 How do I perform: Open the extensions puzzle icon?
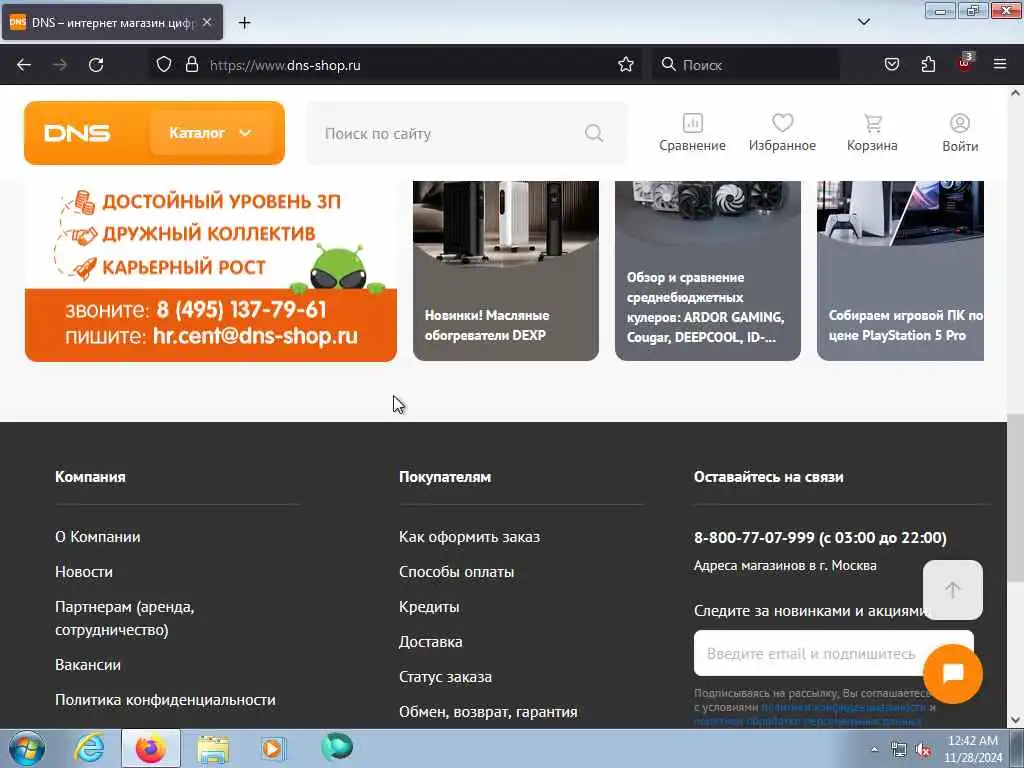pyautogui.click(x=928, y=65)
